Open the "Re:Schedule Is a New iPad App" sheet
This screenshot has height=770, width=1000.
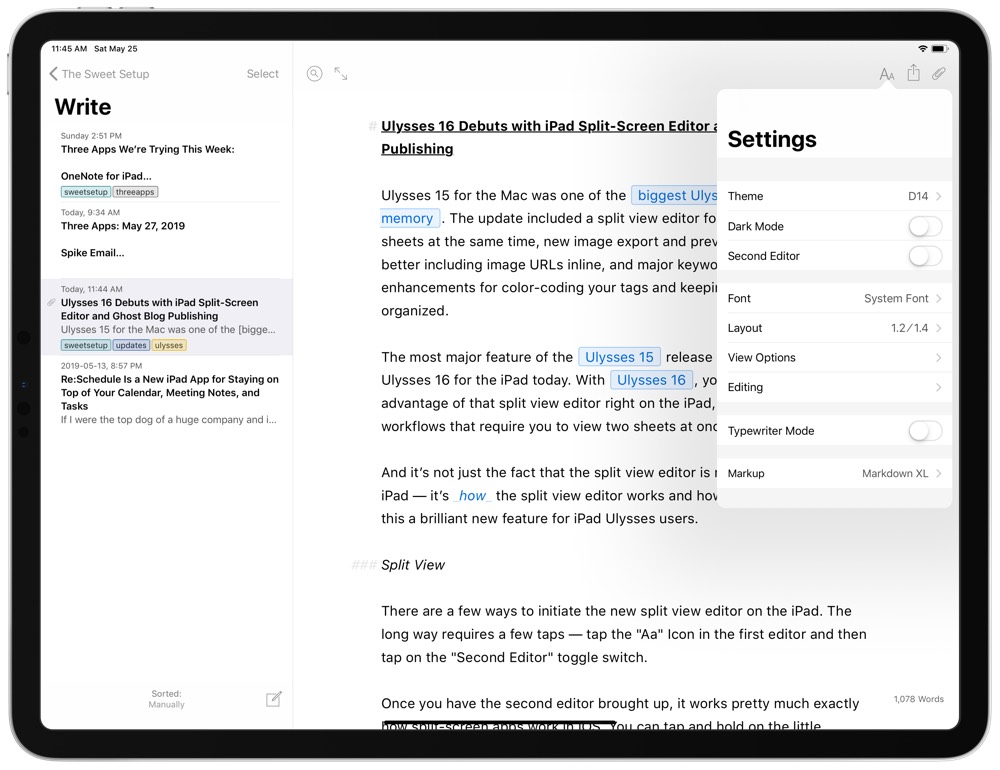(x=167, y=394)
